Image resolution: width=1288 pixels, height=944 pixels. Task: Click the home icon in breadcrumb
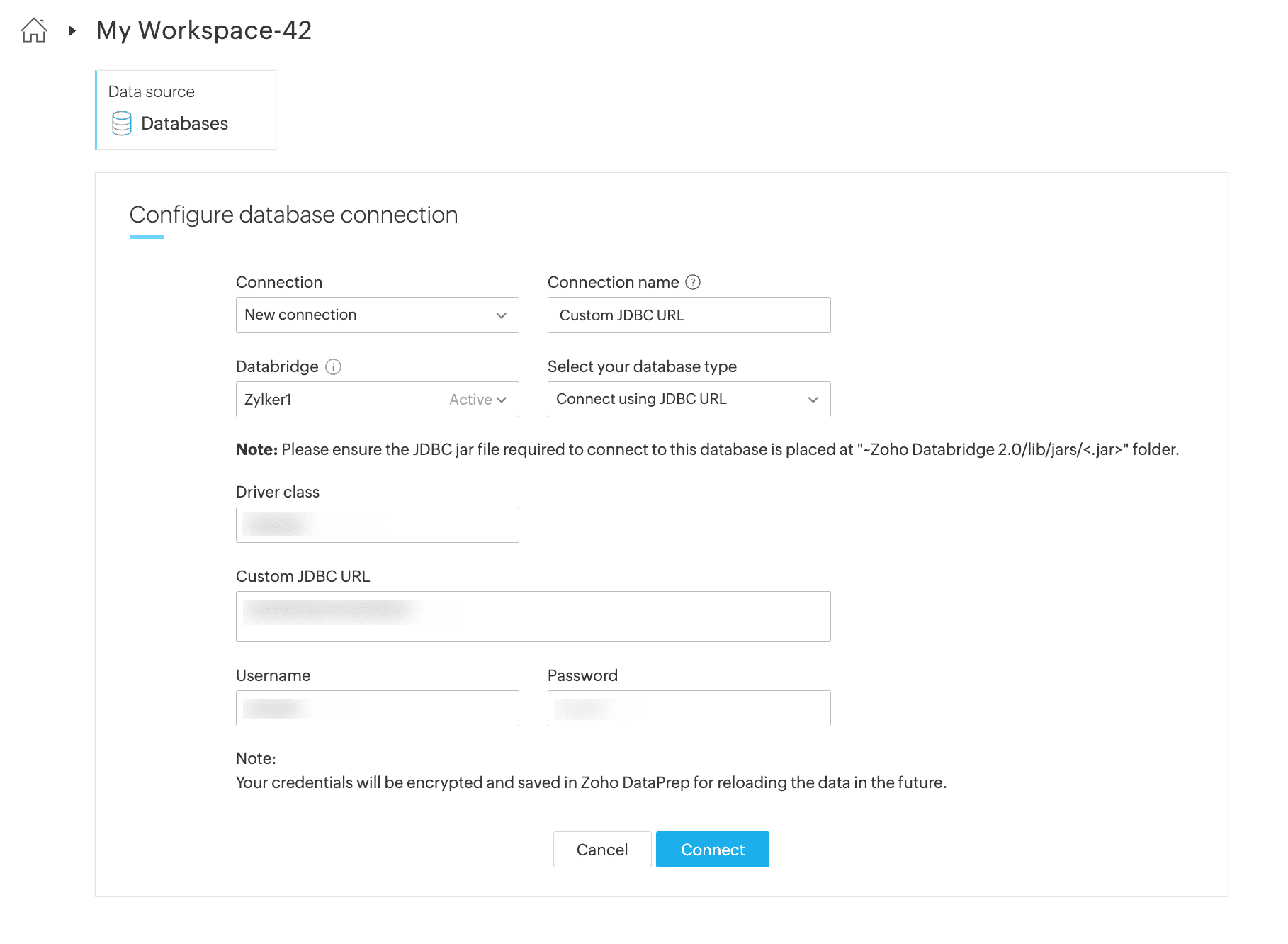[34, 30]
